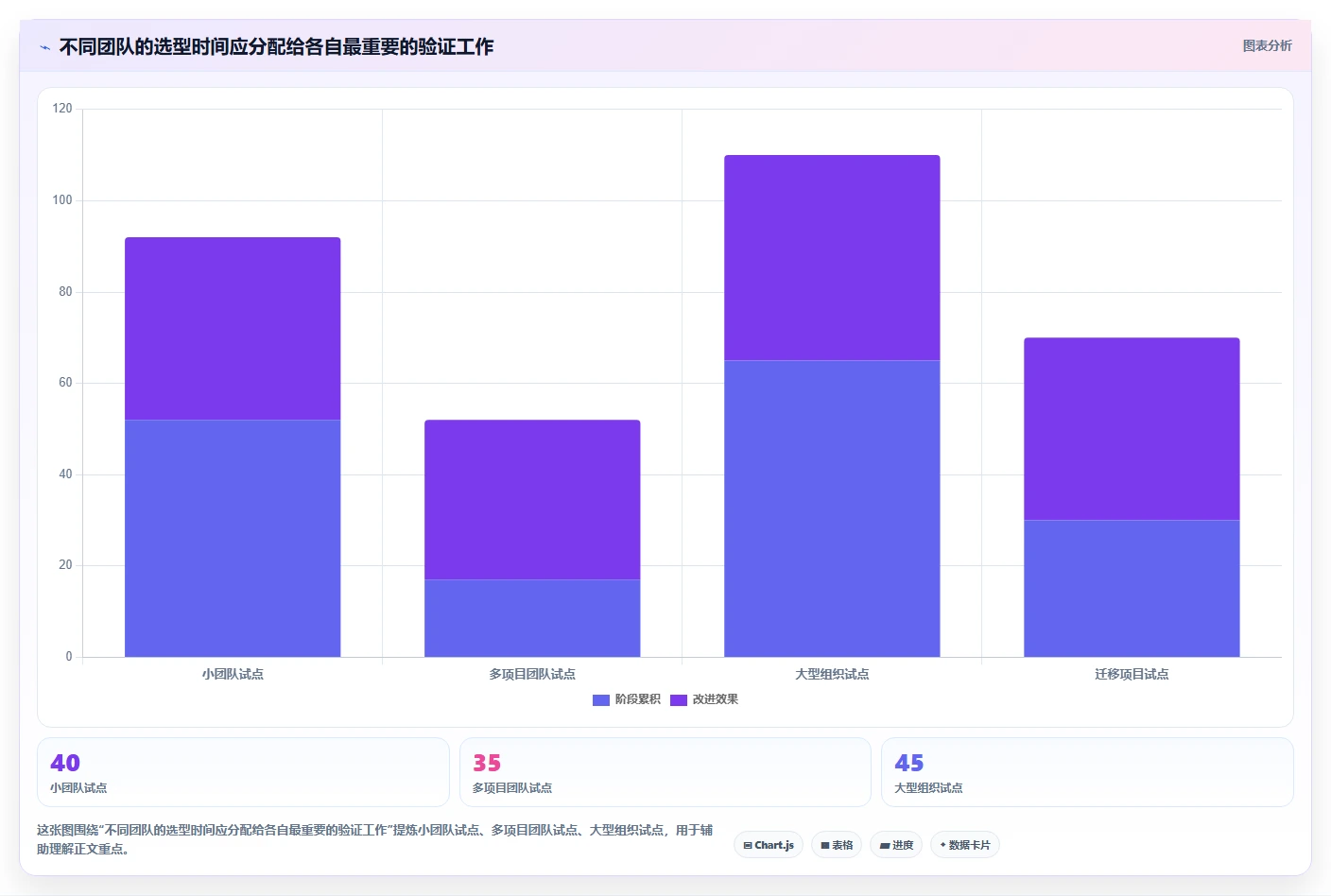The height and width of the screenshot is (896, 1331).
Task: Click the 多项目团队试点 blue bar segment
Action: (x=532, y=618)
